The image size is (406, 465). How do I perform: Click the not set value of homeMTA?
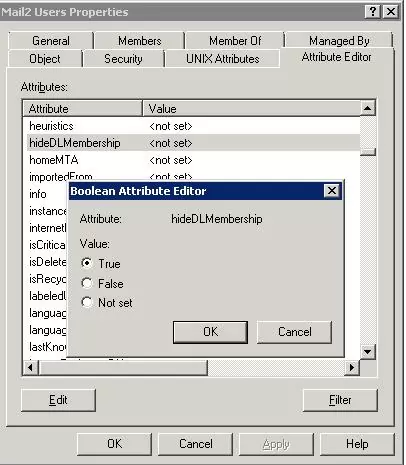tap(171, 160)
